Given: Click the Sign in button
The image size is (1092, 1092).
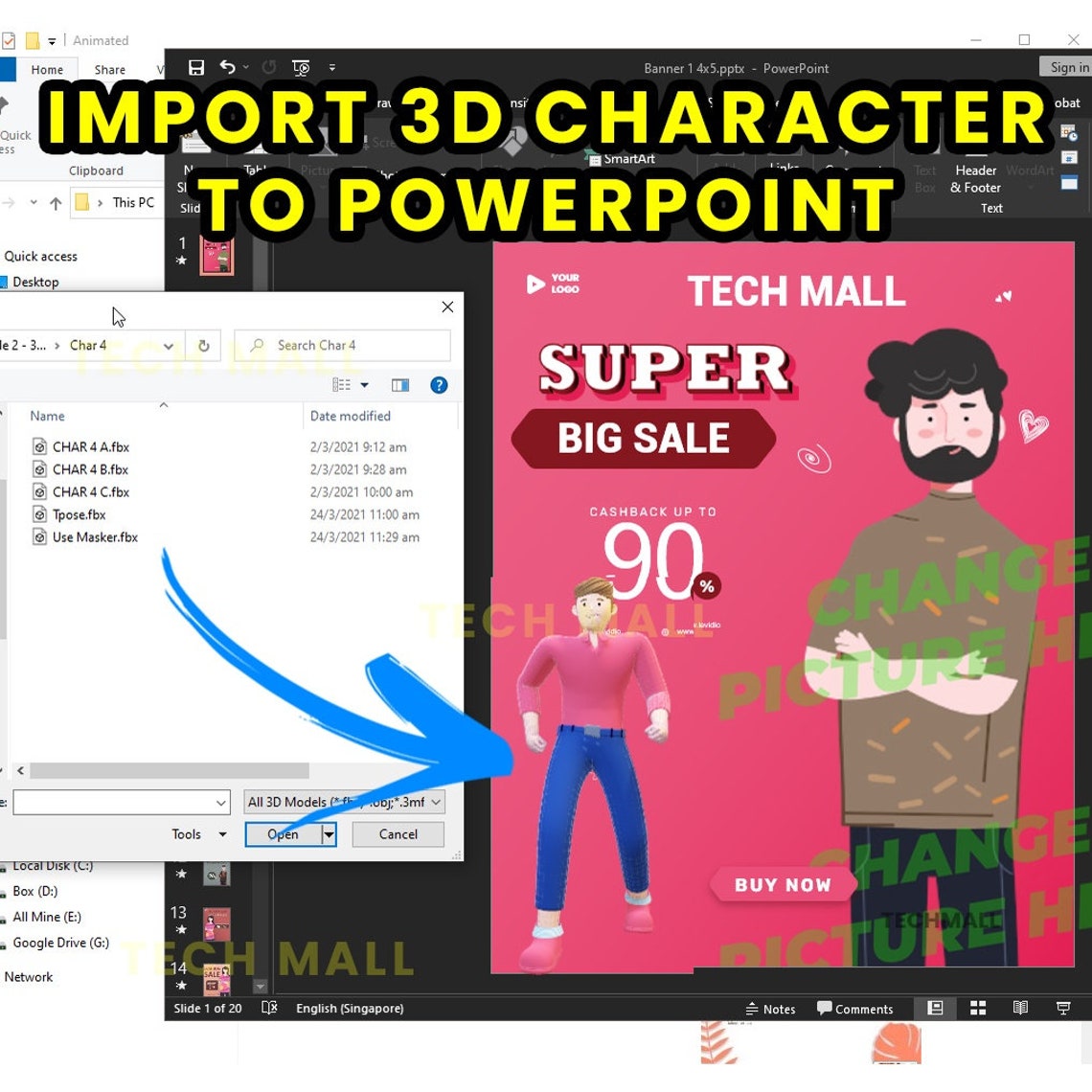Looking at the screenshot, I should 1066,66.
